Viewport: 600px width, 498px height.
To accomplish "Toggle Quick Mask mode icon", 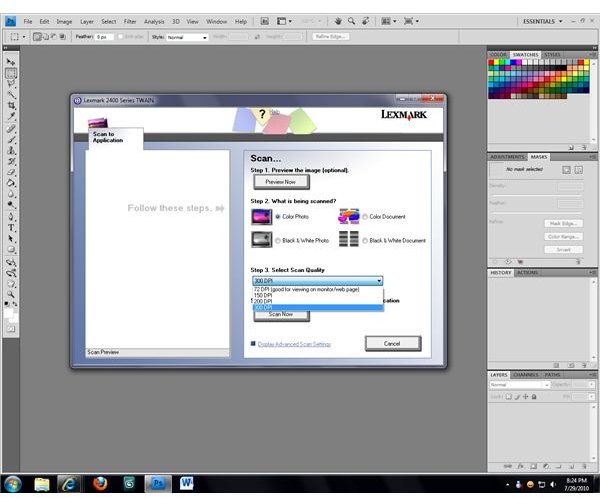I will pos(11,329).
